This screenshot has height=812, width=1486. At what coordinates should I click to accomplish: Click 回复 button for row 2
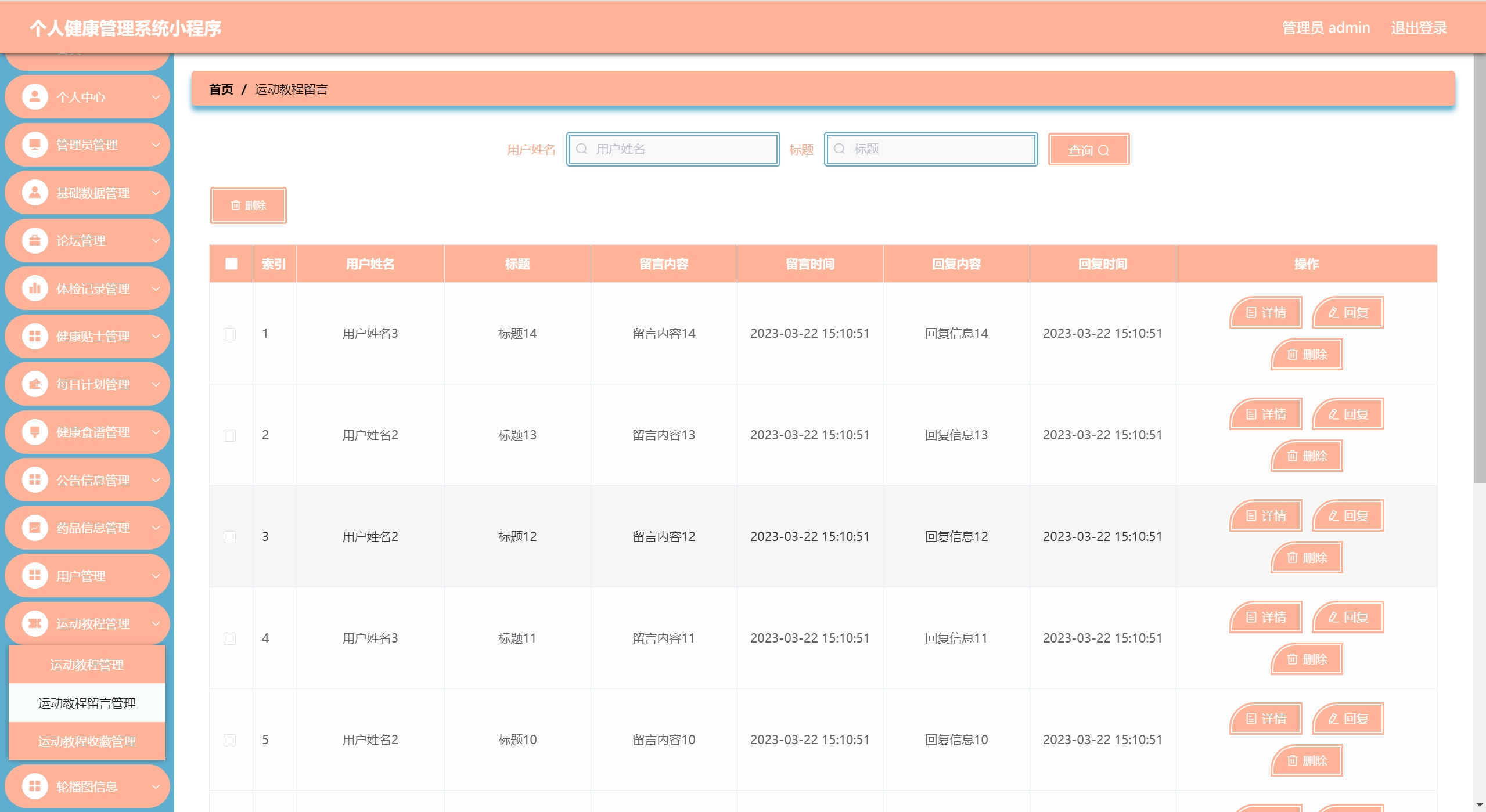(x=1348, y=414)
